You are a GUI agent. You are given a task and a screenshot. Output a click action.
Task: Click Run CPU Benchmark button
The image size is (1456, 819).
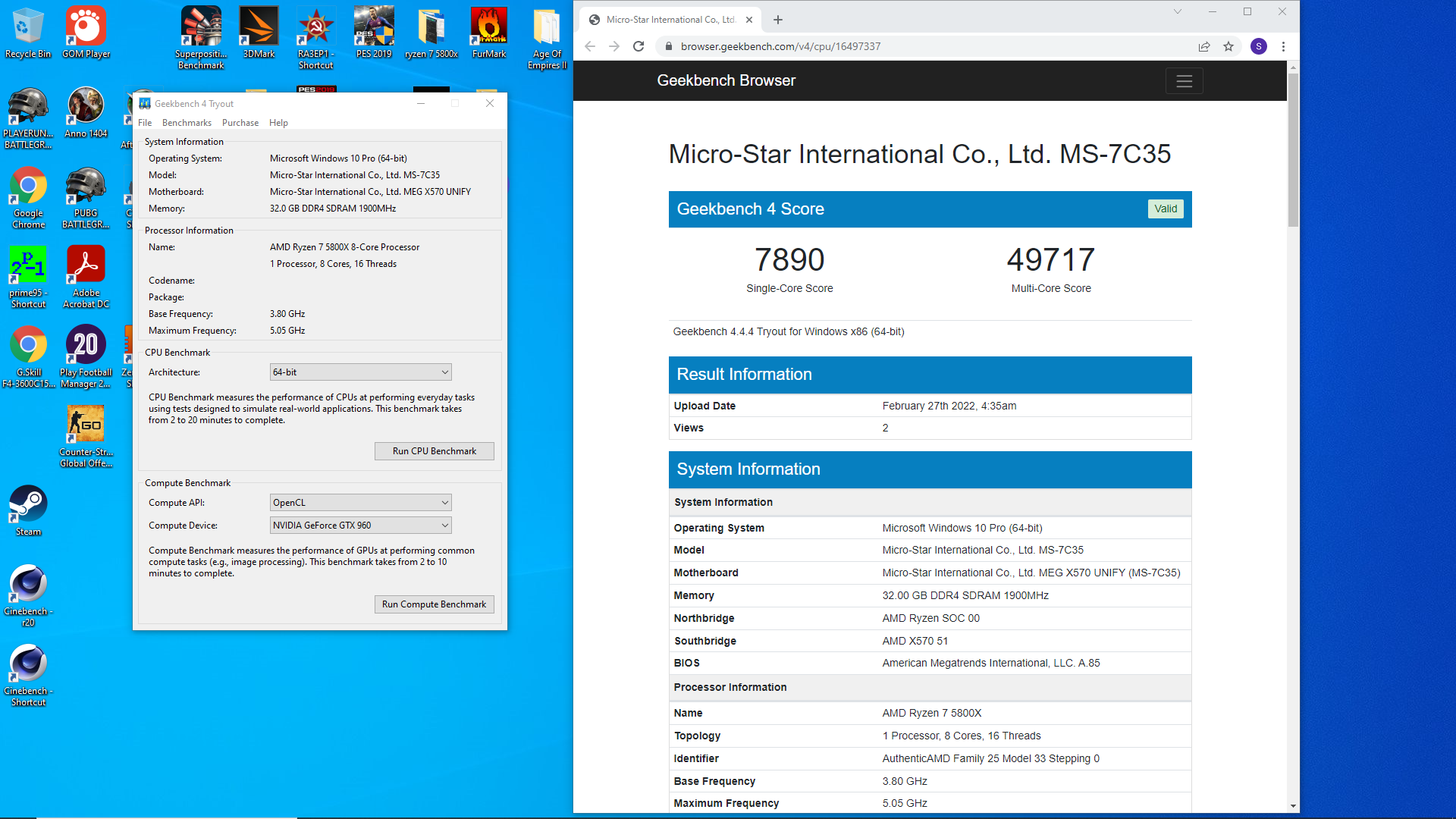(435, 451)
